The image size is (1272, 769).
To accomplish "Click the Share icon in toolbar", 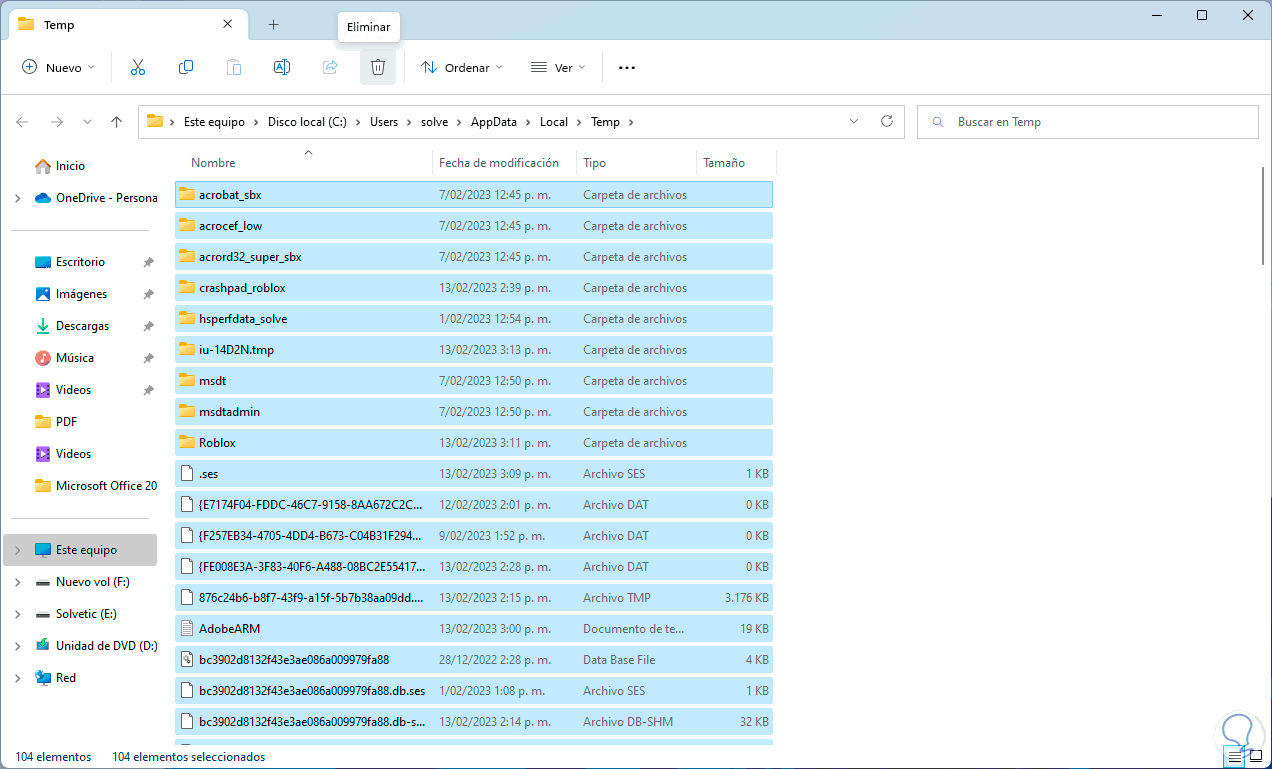I will click(x=330, y=67).
